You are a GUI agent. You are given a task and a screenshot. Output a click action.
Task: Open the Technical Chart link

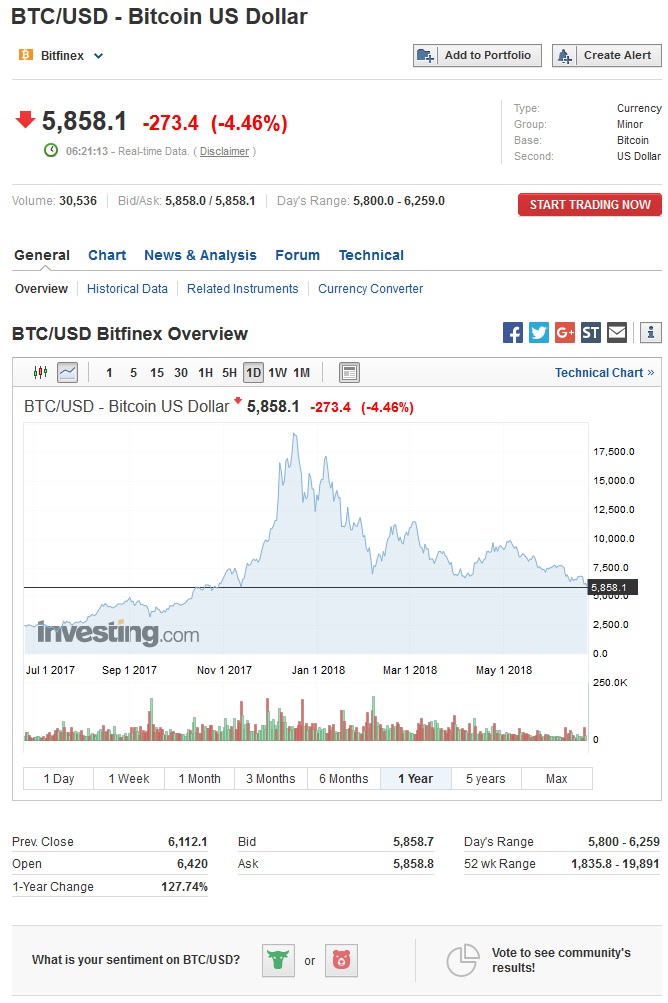coord(605,373)
